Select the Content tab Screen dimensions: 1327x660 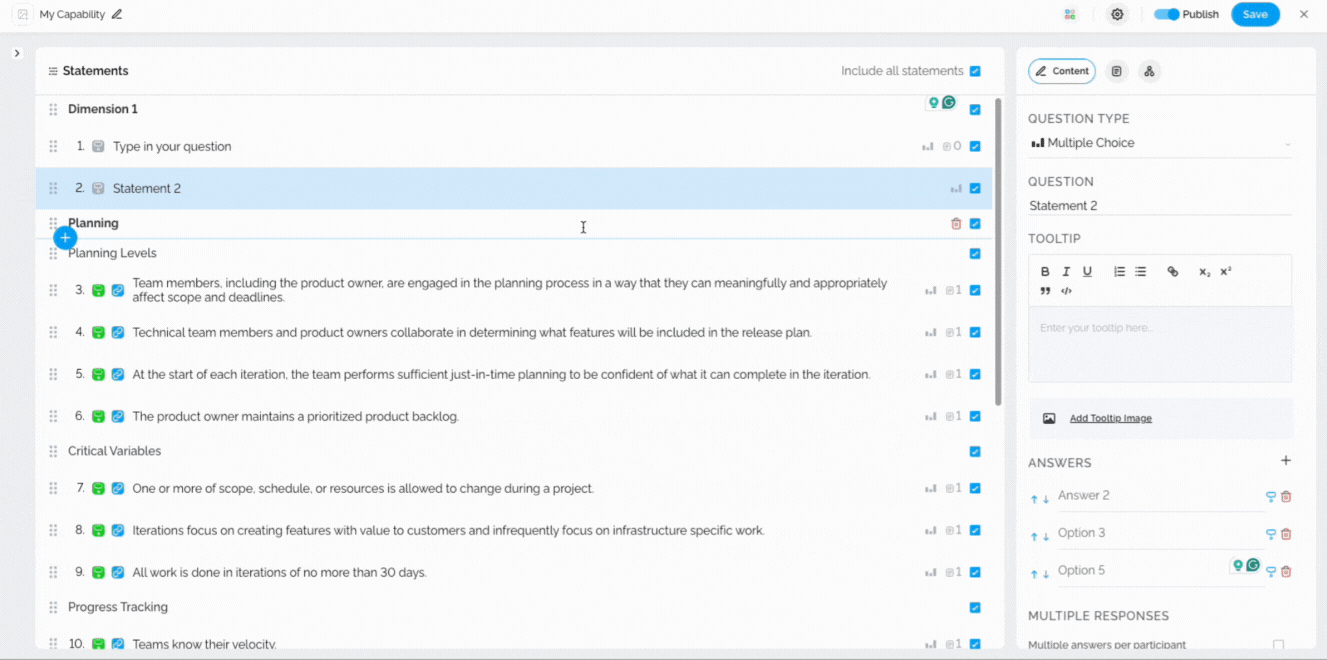pyautogui.click(x=1062, y=72)
